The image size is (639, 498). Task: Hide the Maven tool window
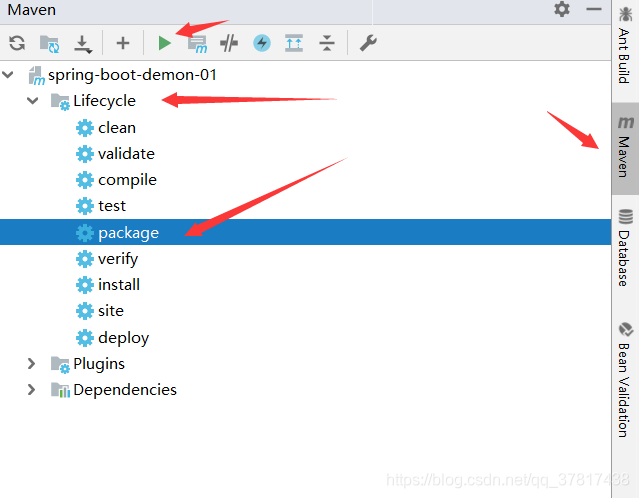click(x=594, y=9)
